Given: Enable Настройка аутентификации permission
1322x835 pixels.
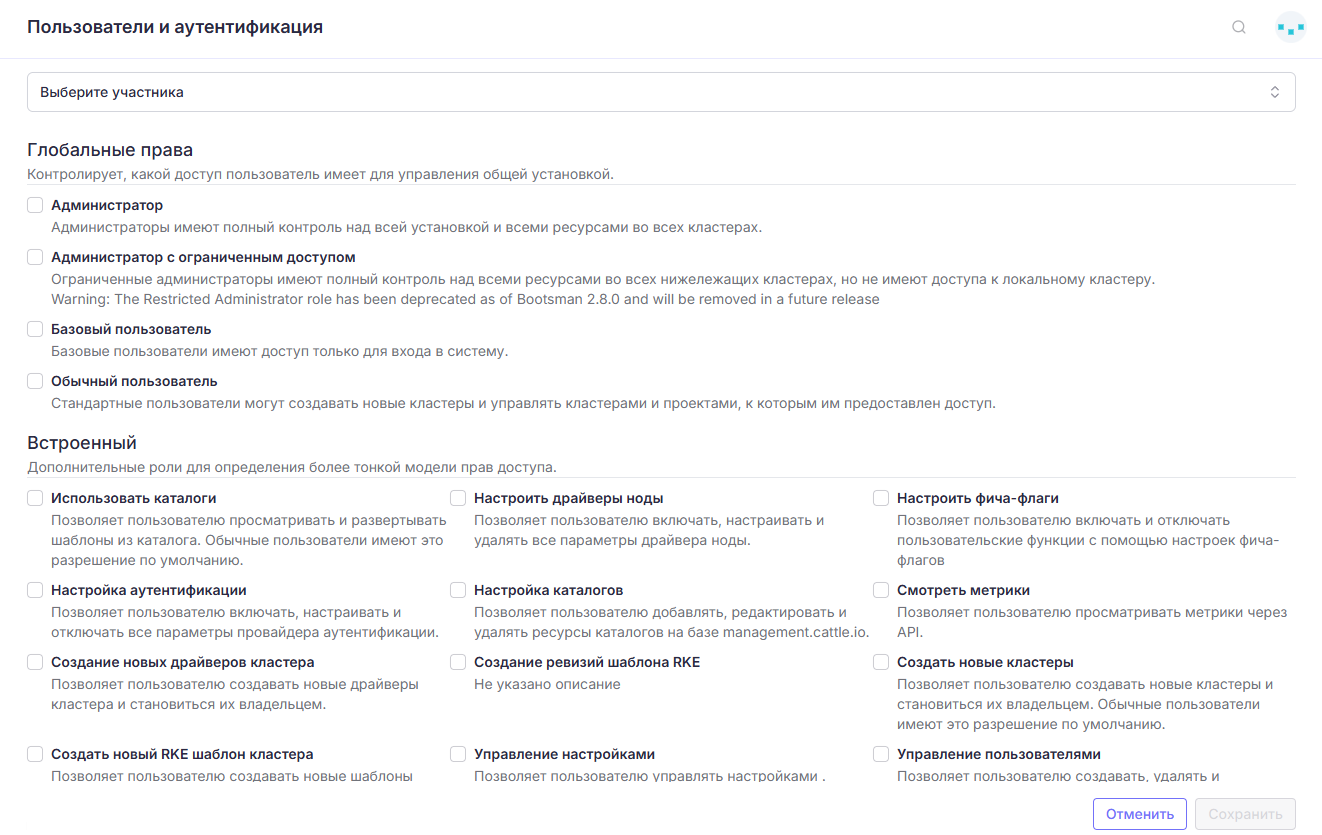Looking at the screenshot, I should pos(35,590).
